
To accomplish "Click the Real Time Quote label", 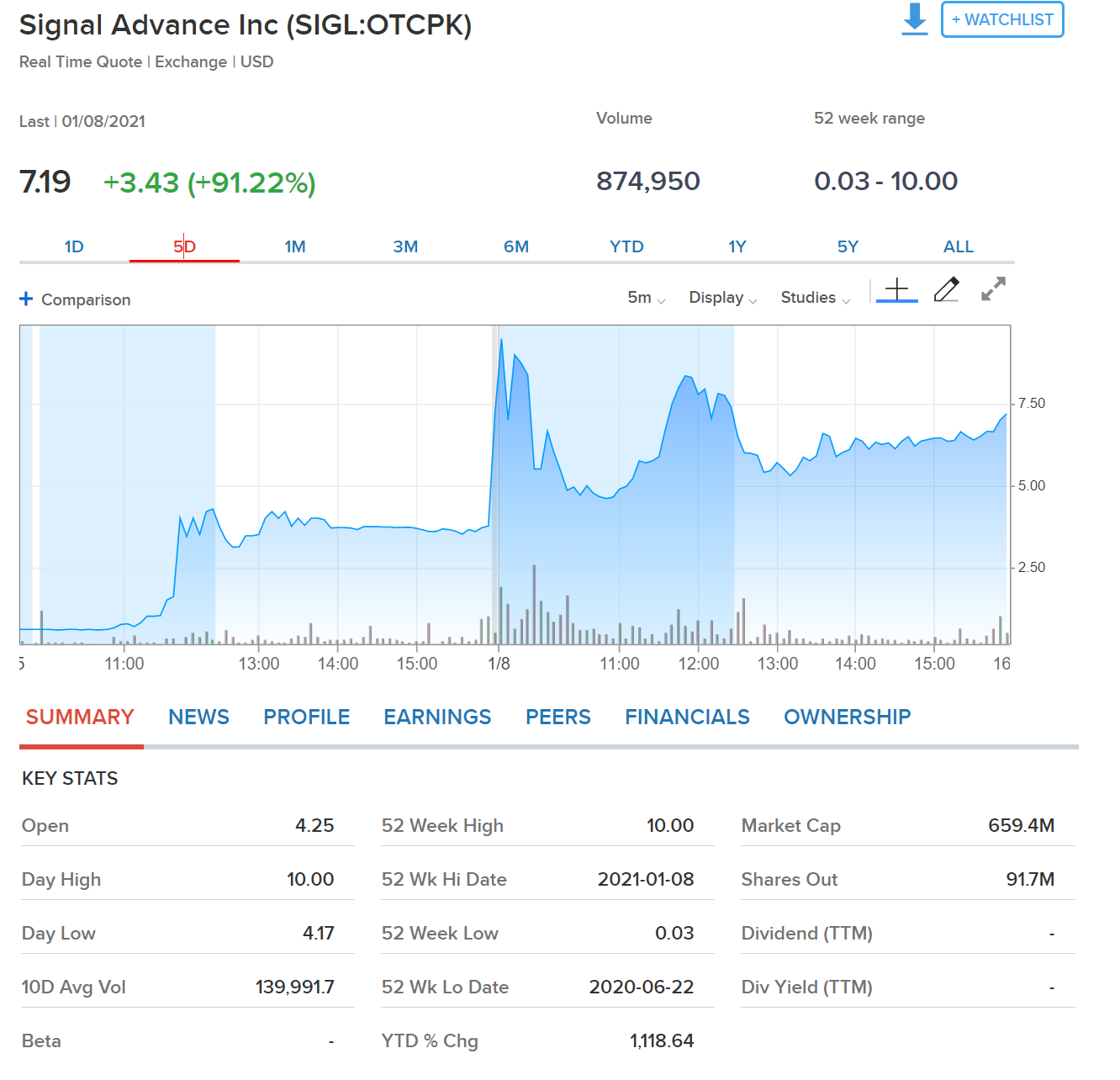I will tap(81, 62).
